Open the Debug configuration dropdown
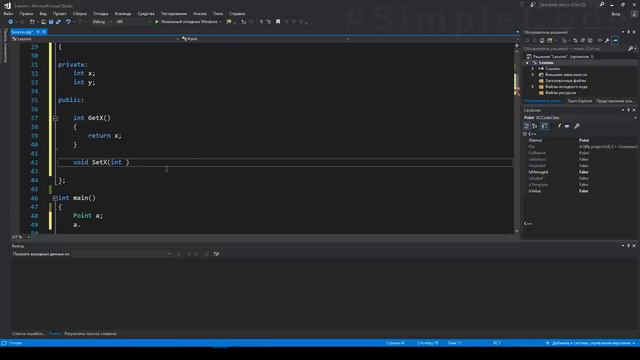Image resolution: width=640 pixels, height=360 pixels. pyautogui.click(x=102, y=22)
